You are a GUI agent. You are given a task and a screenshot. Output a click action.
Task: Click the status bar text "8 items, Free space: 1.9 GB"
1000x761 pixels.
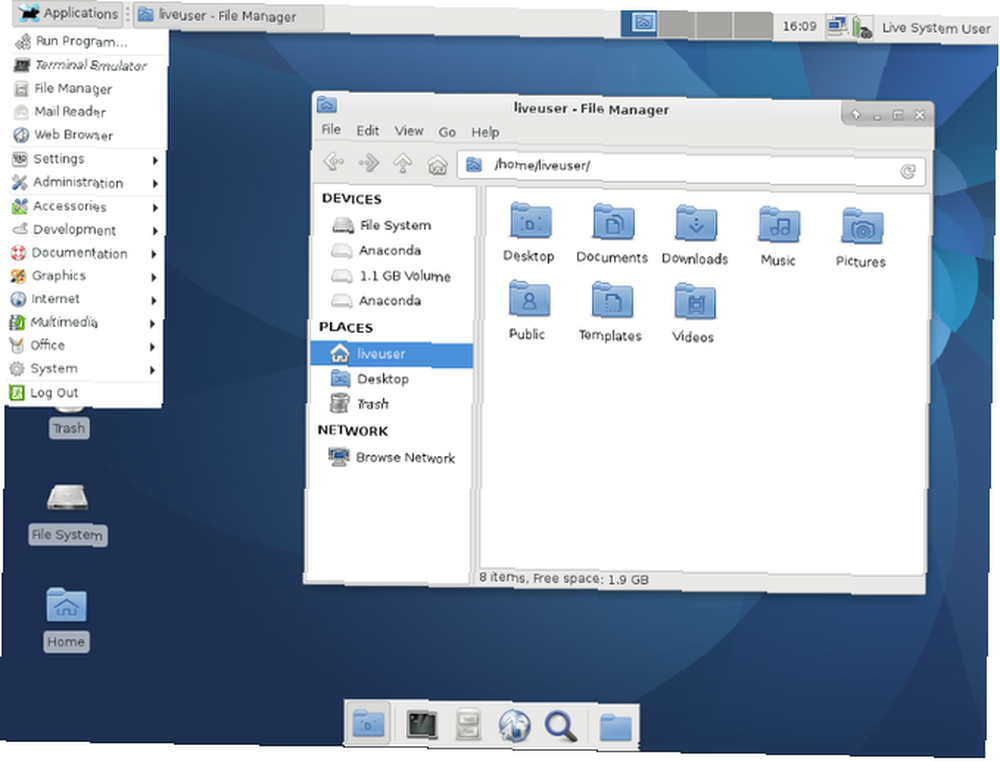point(564,578)
